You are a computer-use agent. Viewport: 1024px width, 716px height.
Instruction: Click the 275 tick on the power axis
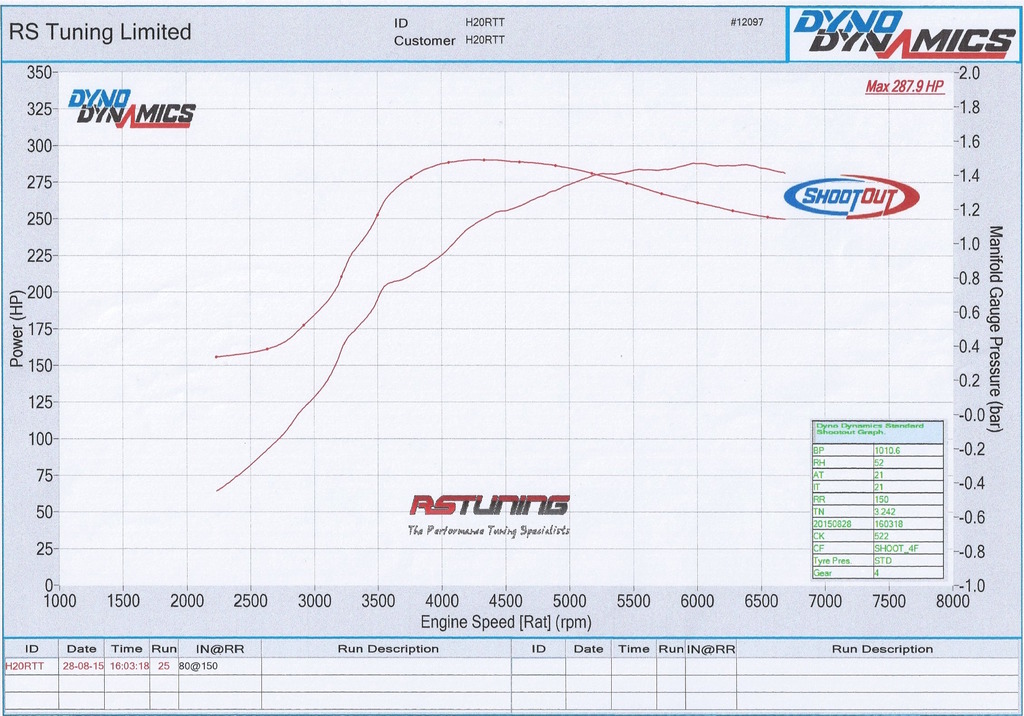tap(39, 182)
